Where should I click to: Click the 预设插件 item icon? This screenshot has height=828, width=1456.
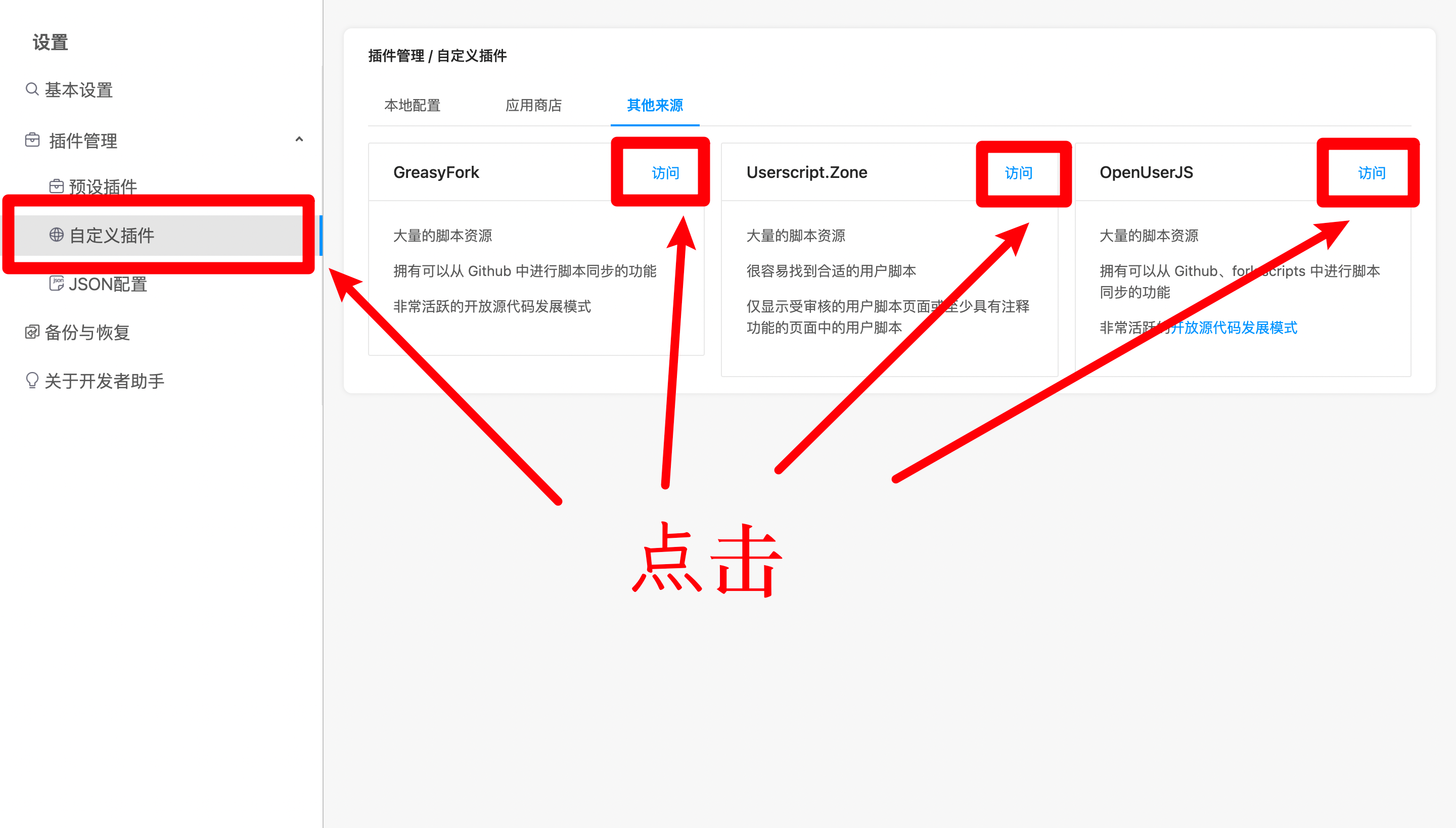tap(56, 186)
